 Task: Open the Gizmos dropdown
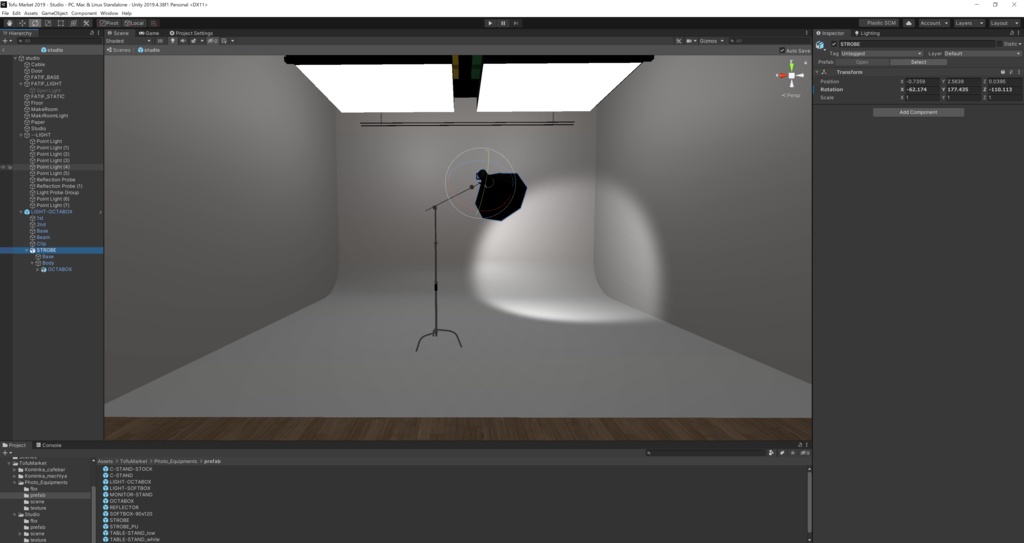click(x=709, y=41)
